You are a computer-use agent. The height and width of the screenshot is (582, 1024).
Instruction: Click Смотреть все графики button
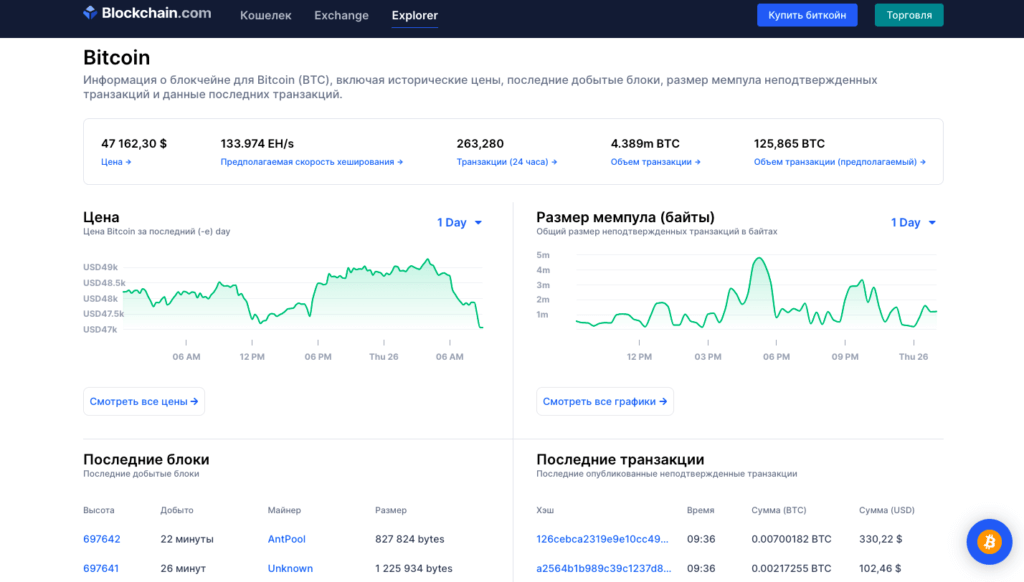click(604, 402)
